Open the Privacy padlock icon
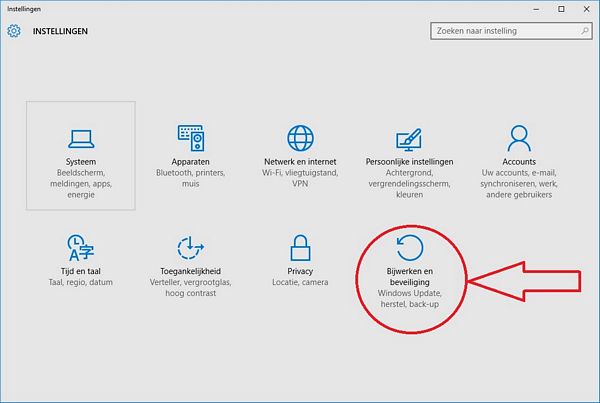600x403 pixels. pos(300,248)
